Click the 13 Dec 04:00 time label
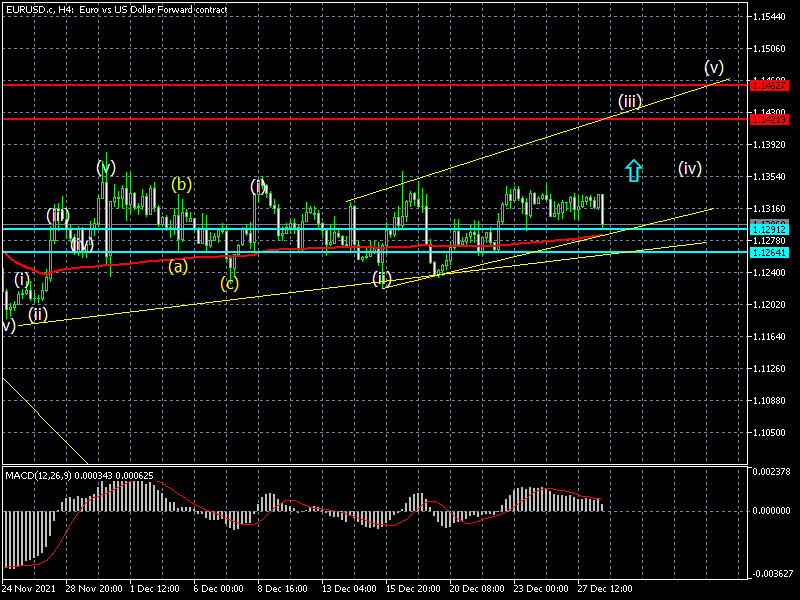The width and height of the screenshot is (800, 600). tap(349, 588)
